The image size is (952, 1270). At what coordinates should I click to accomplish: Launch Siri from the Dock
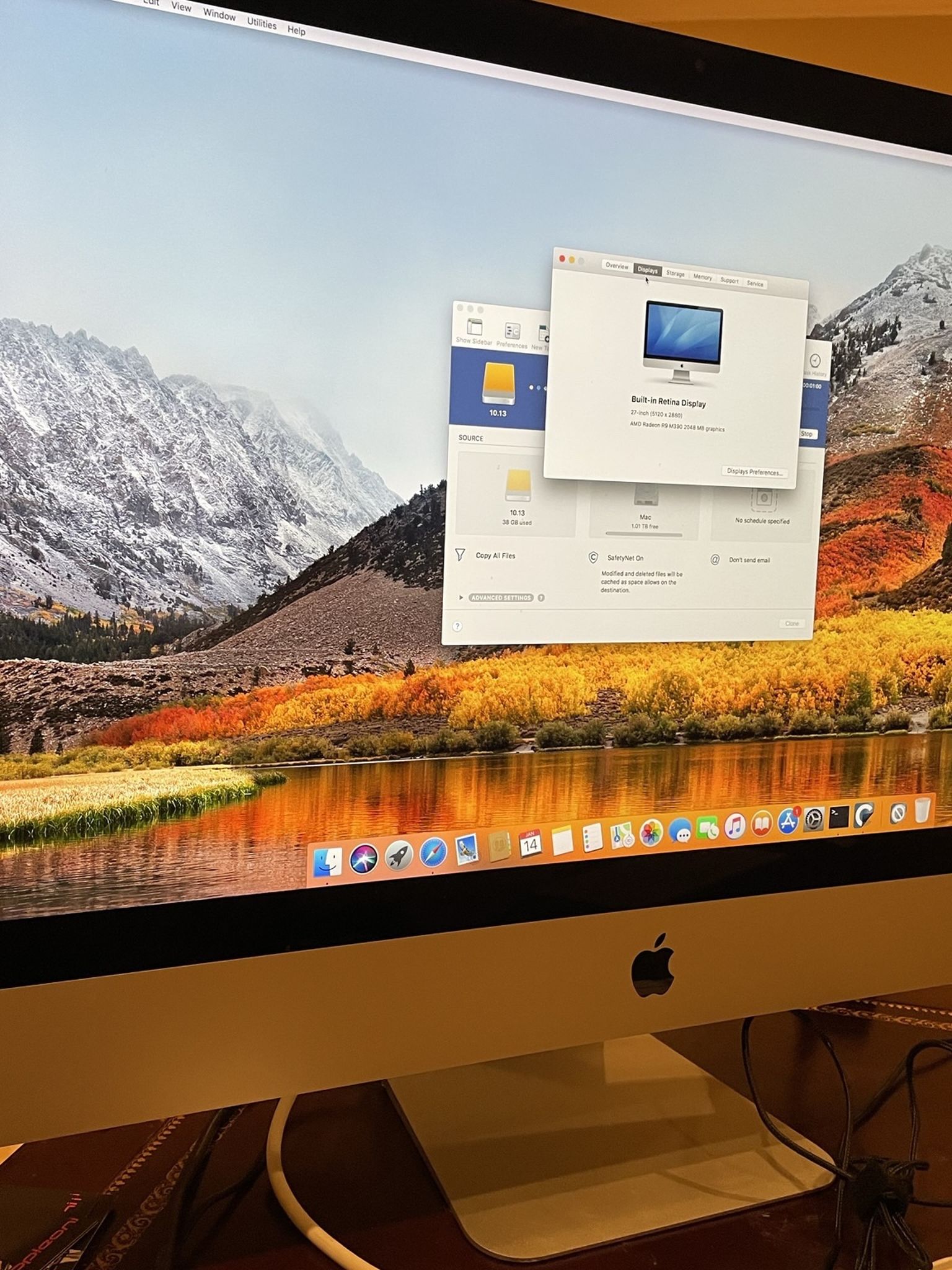(x=364, y=859)
